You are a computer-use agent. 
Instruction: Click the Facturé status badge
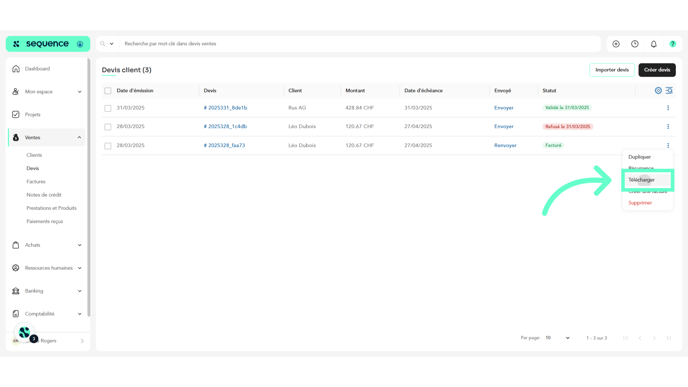click(553, 145)
